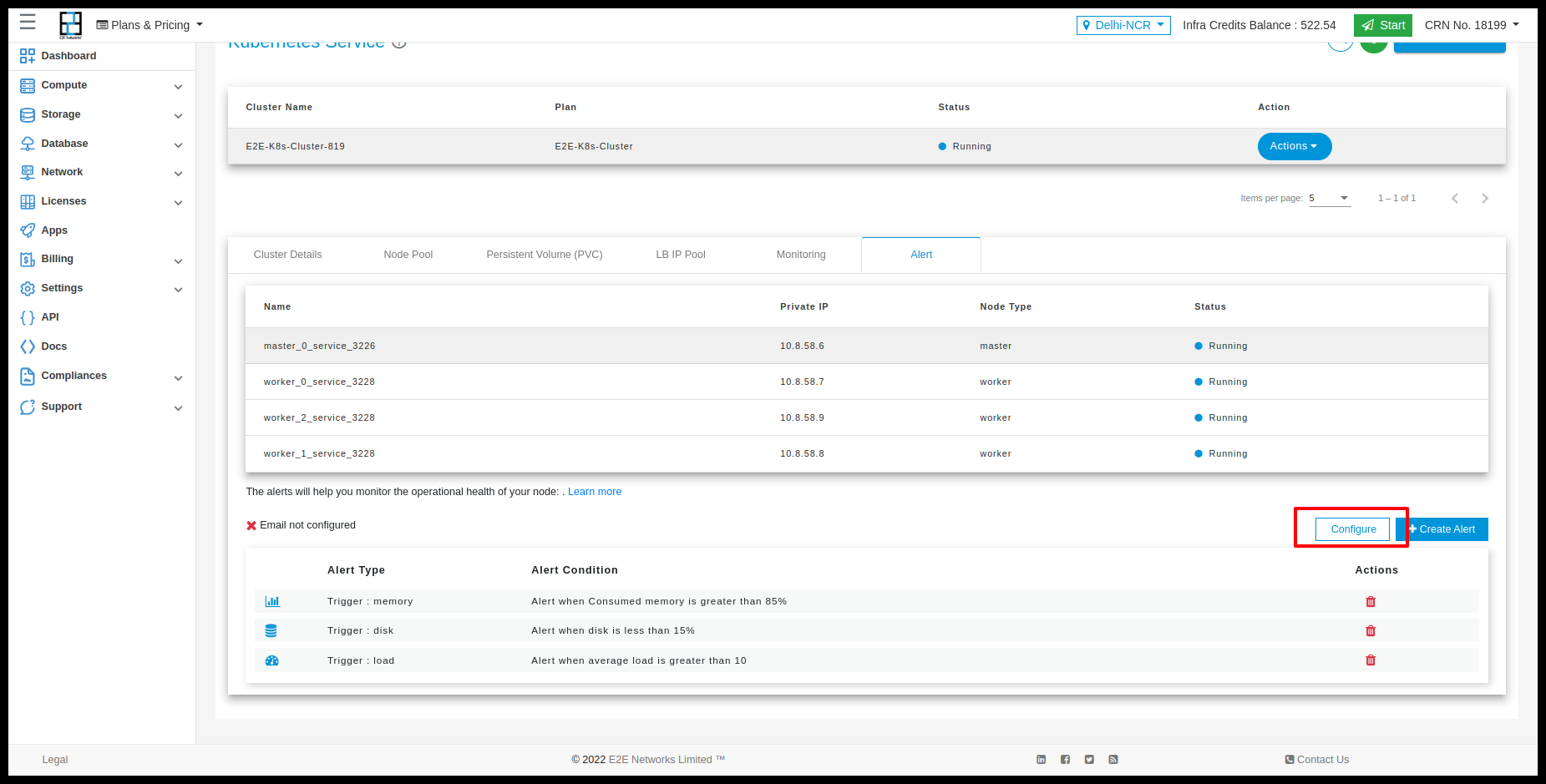Delete the load trigger alert

pos(1371,660)
